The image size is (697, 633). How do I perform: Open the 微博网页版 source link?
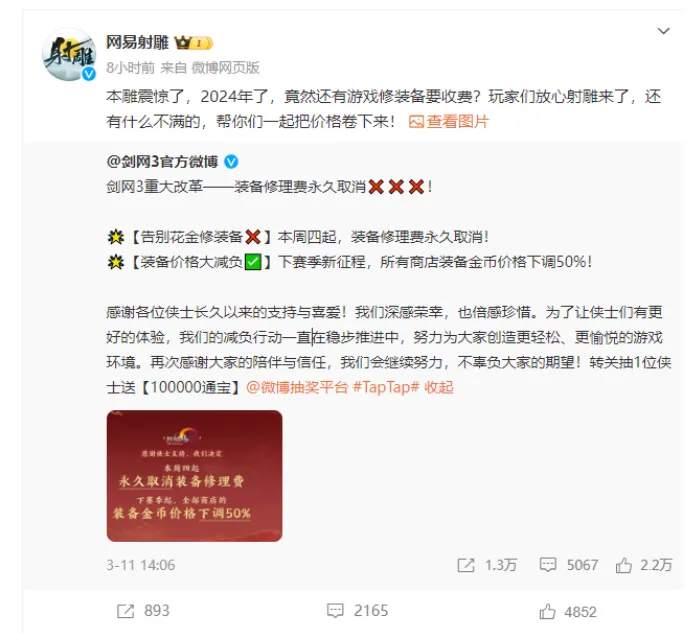click(225, 68)
